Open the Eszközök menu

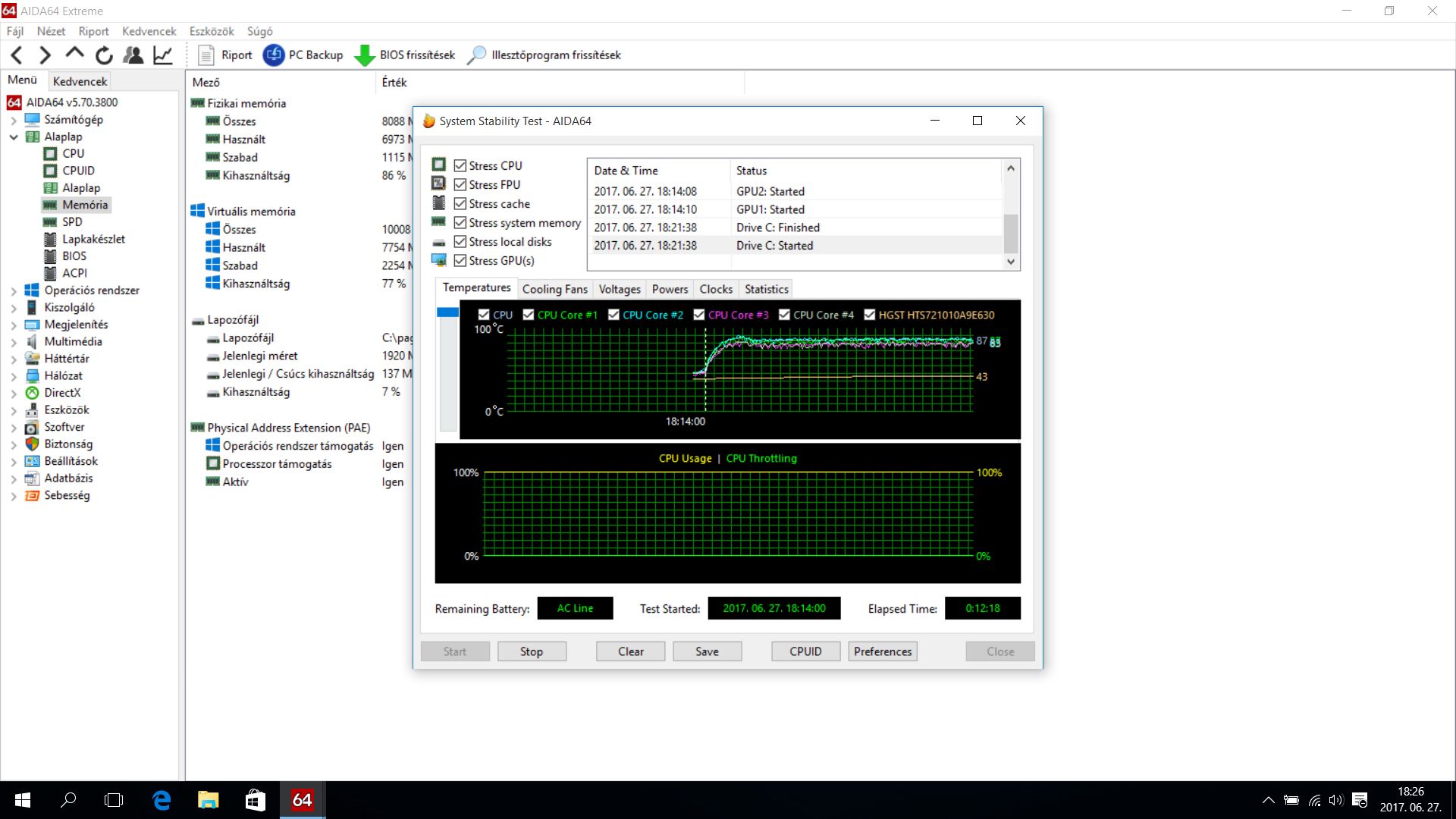click(212, 31)
